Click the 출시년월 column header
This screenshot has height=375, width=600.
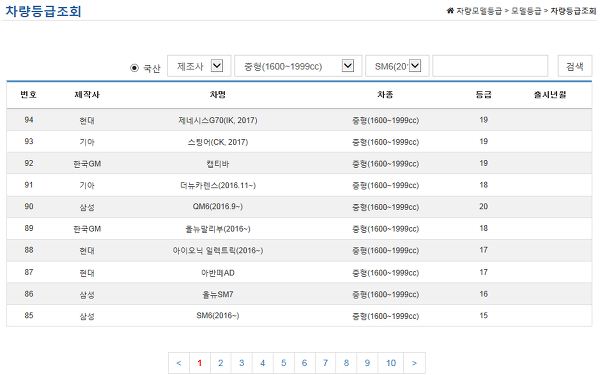click(x=550, y=95)
